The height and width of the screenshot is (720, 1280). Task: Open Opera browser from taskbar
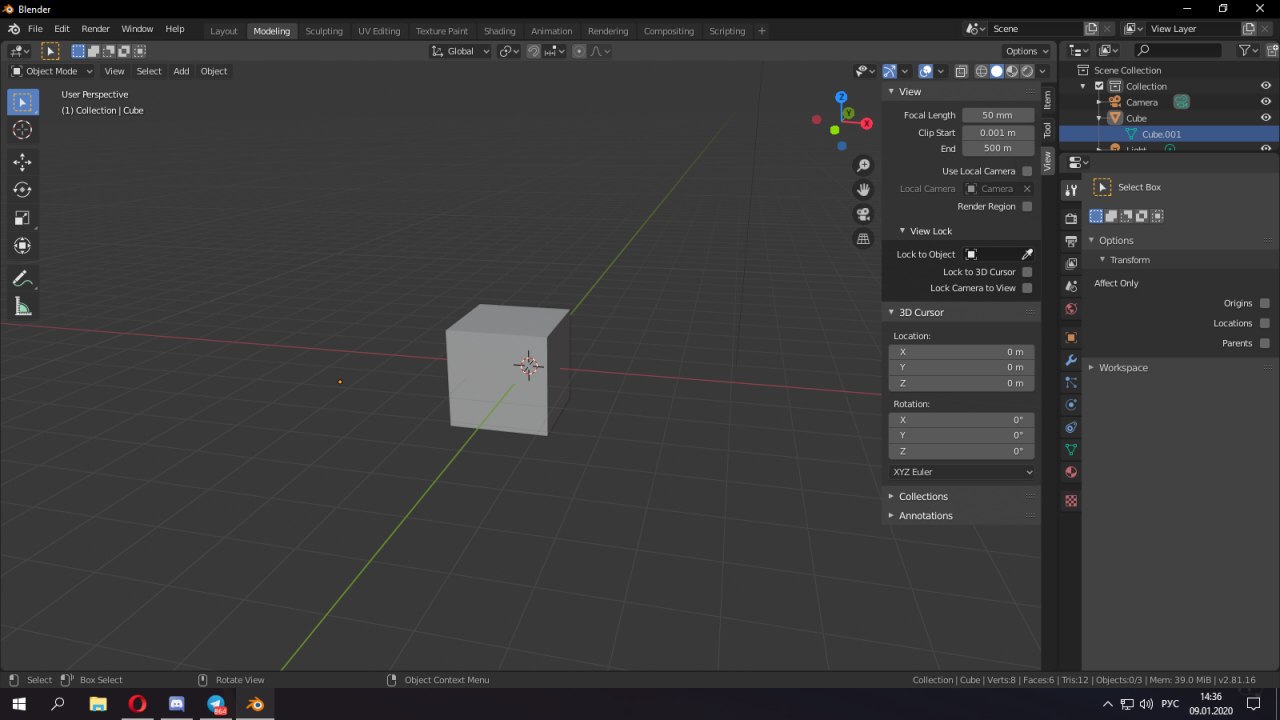point(137,704)
